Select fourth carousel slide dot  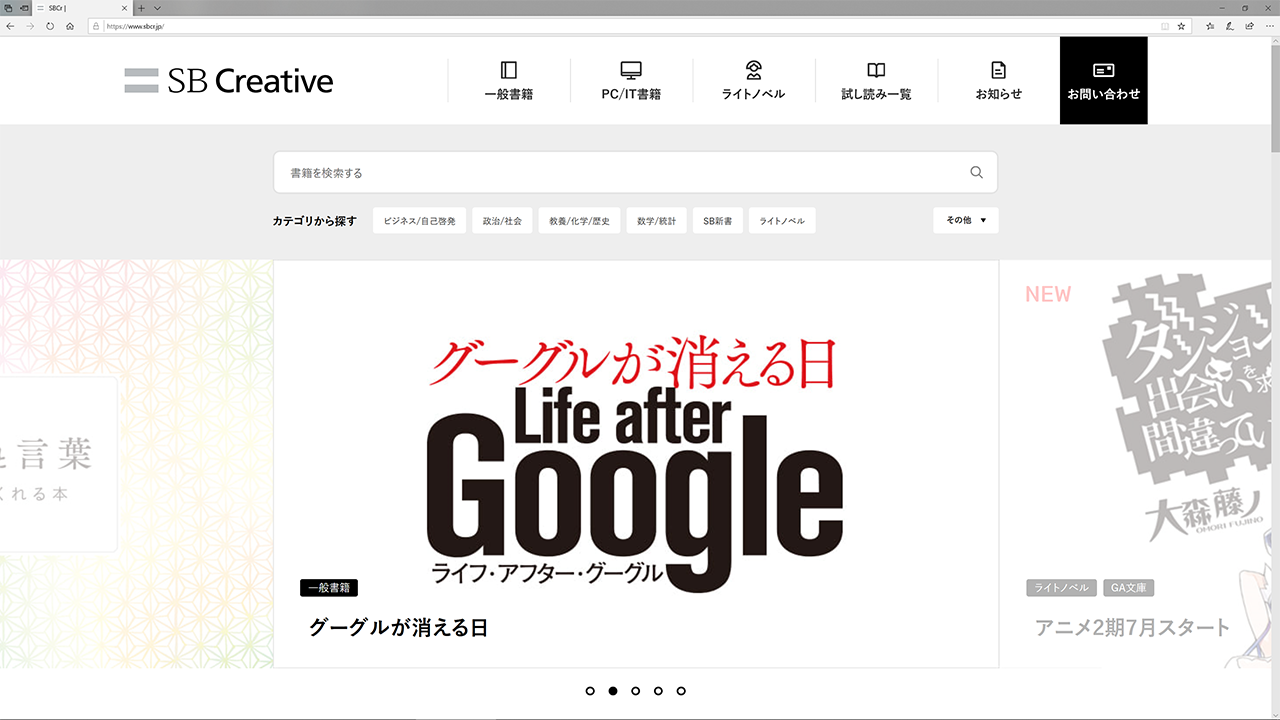click(x=658, y=691)
